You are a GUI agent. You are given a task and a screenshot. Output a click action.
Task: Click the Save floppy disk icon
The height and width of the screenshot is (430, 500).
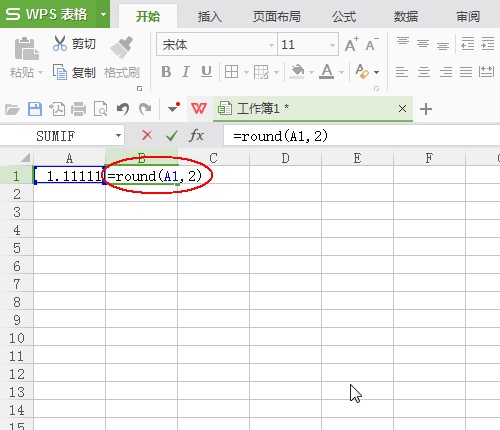(x=35, y=109)
